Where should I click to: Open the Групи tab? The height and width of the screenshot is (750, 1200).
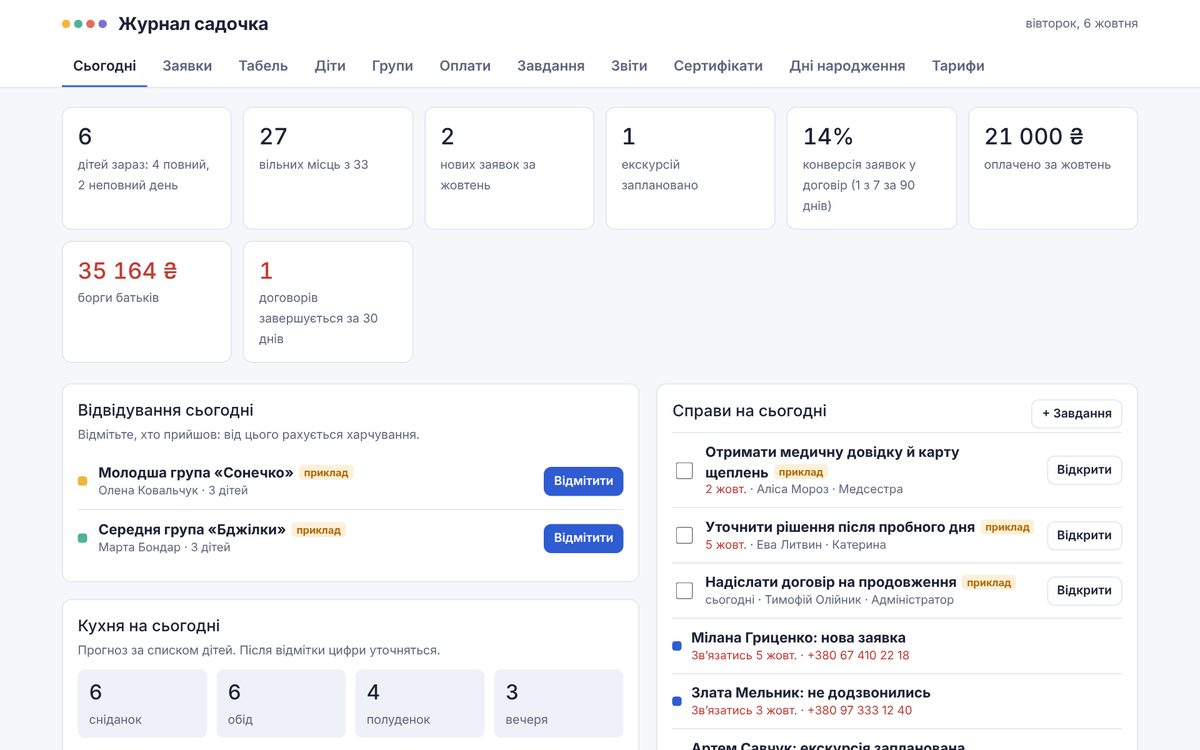click(x=392, y=66)
